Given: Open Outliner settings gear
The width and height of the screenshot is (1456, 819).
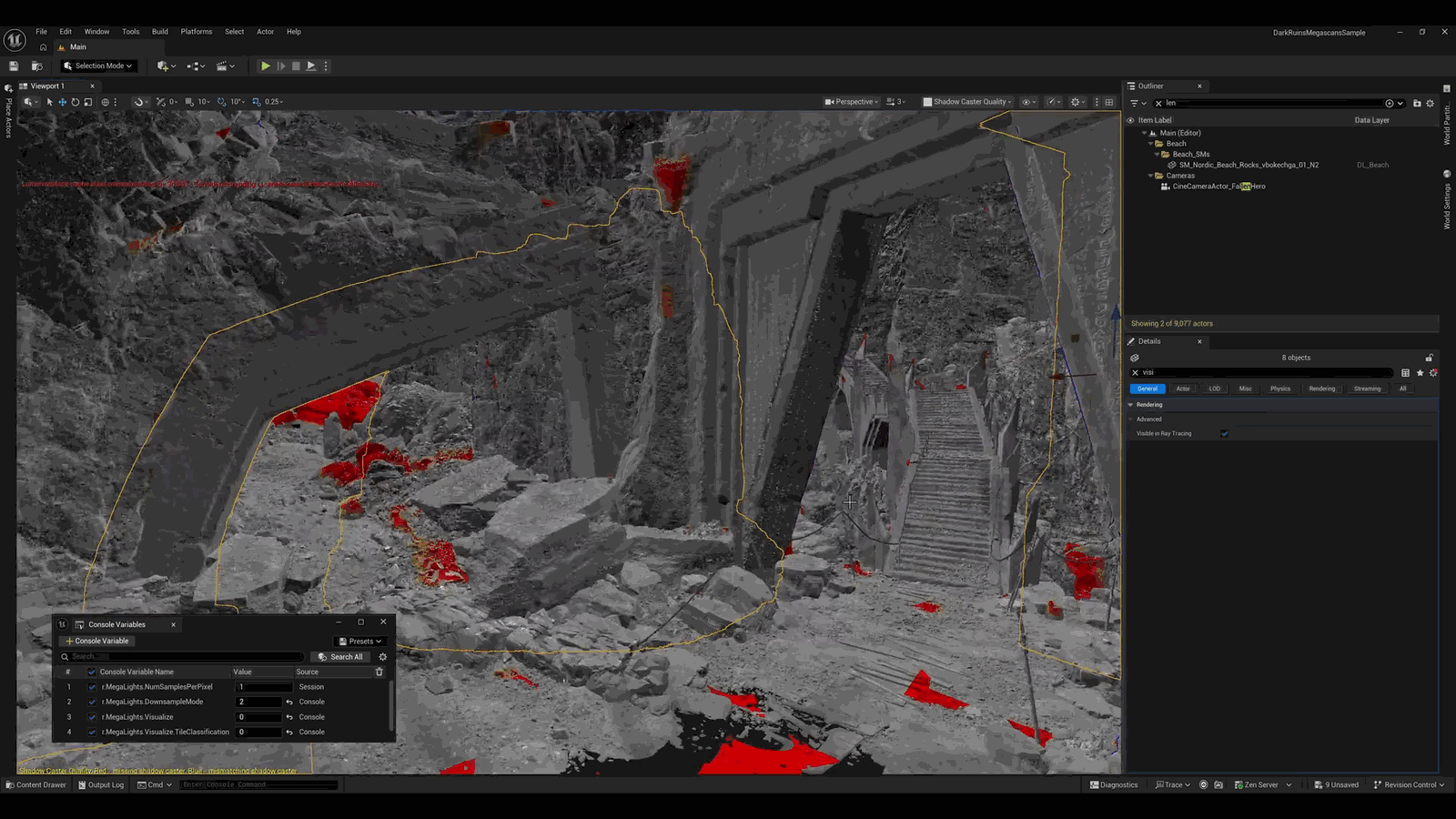Looking at the screenshot, I should [x=1430, y=103].
